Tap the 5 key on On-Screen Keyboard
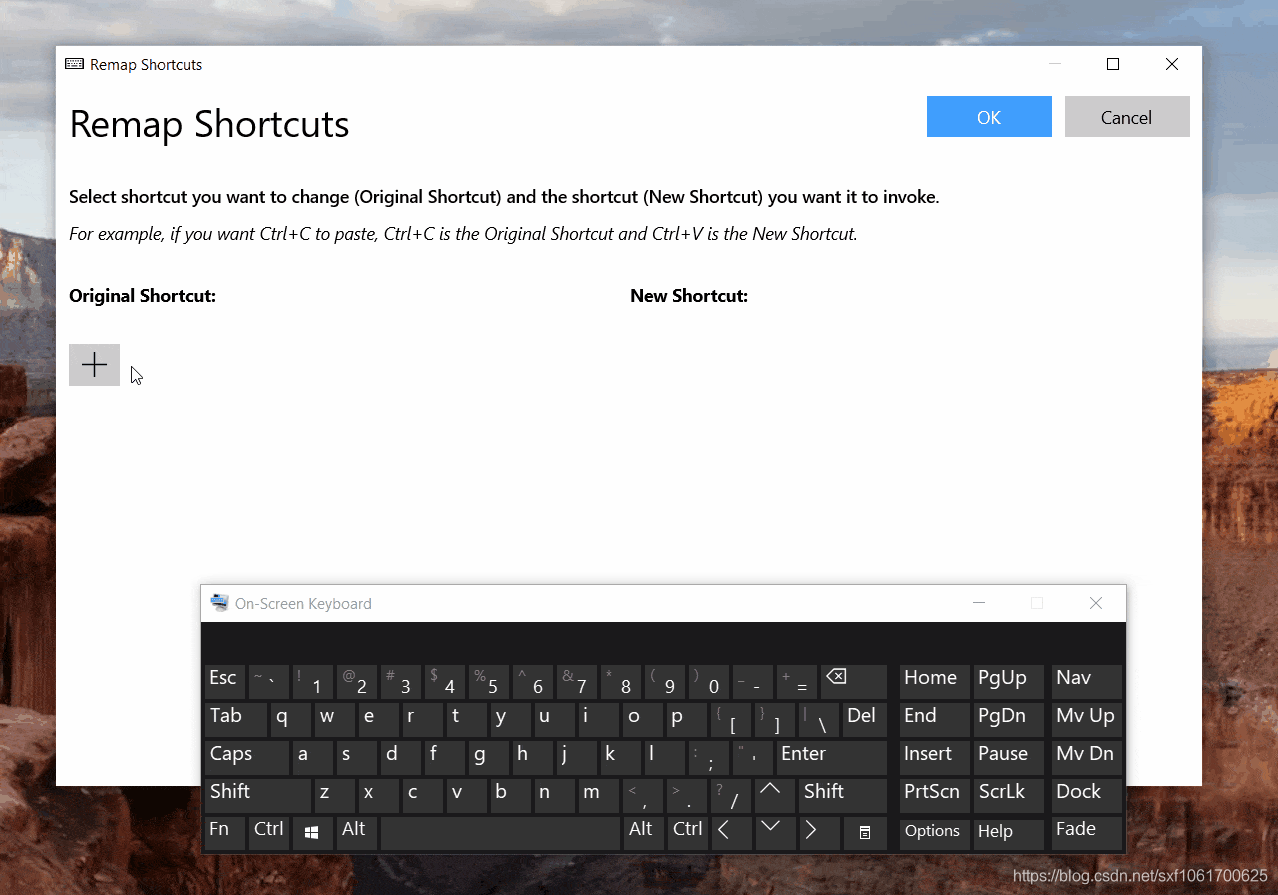This screenshot has height=895, width=1278. 489,681
